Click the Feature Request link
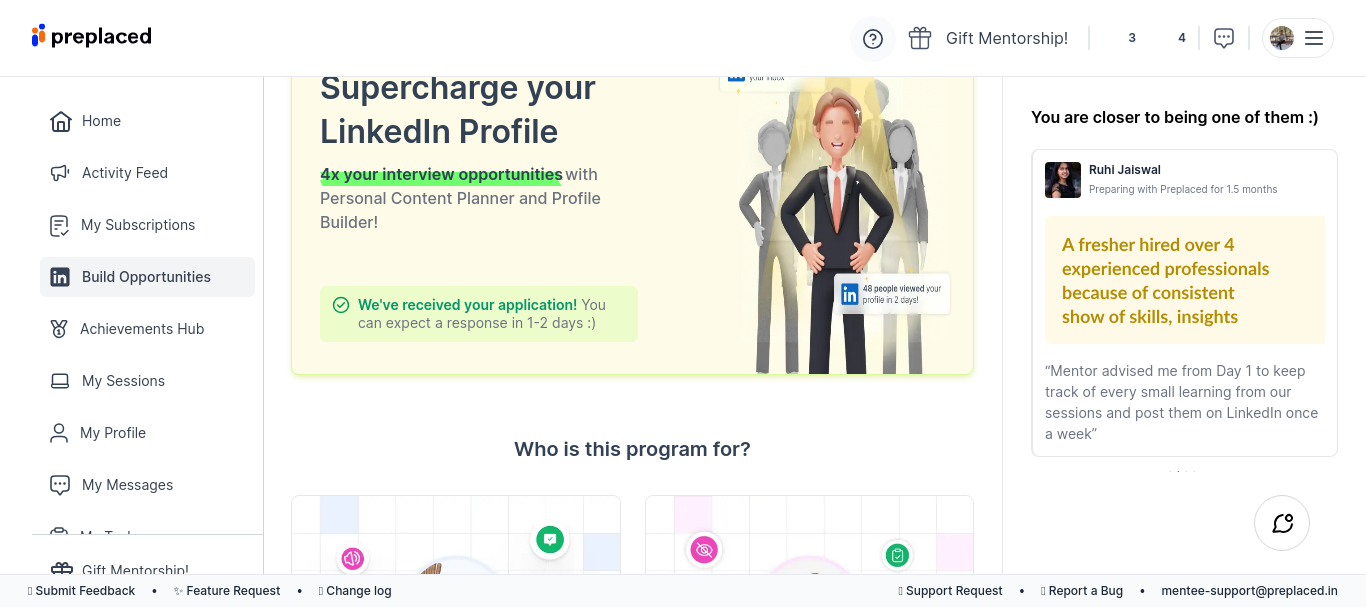This screenshot has width=1366, height=607. (x=232, y=591)
